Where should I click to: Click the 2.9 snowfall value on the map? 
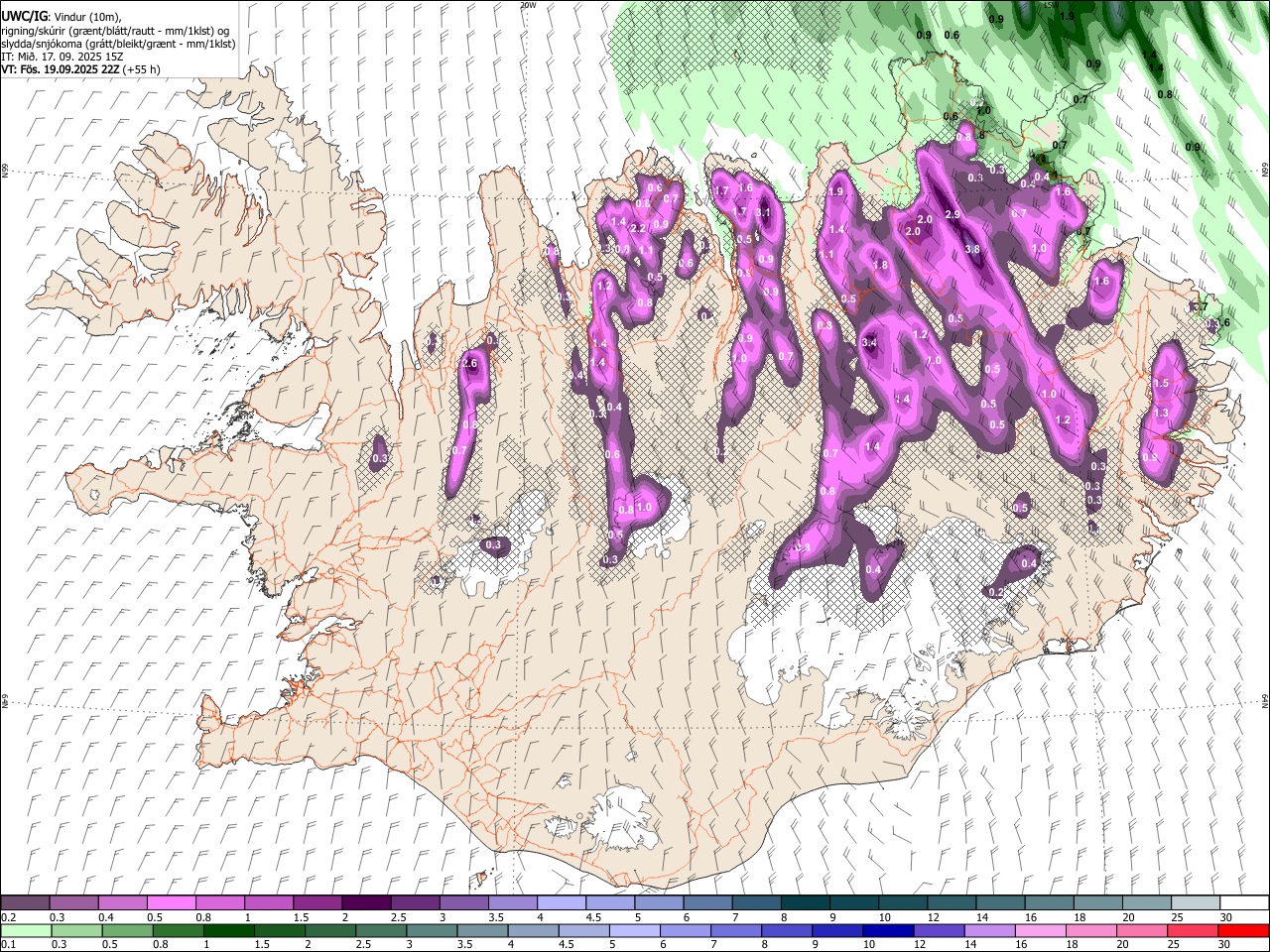tap(952, 215)
